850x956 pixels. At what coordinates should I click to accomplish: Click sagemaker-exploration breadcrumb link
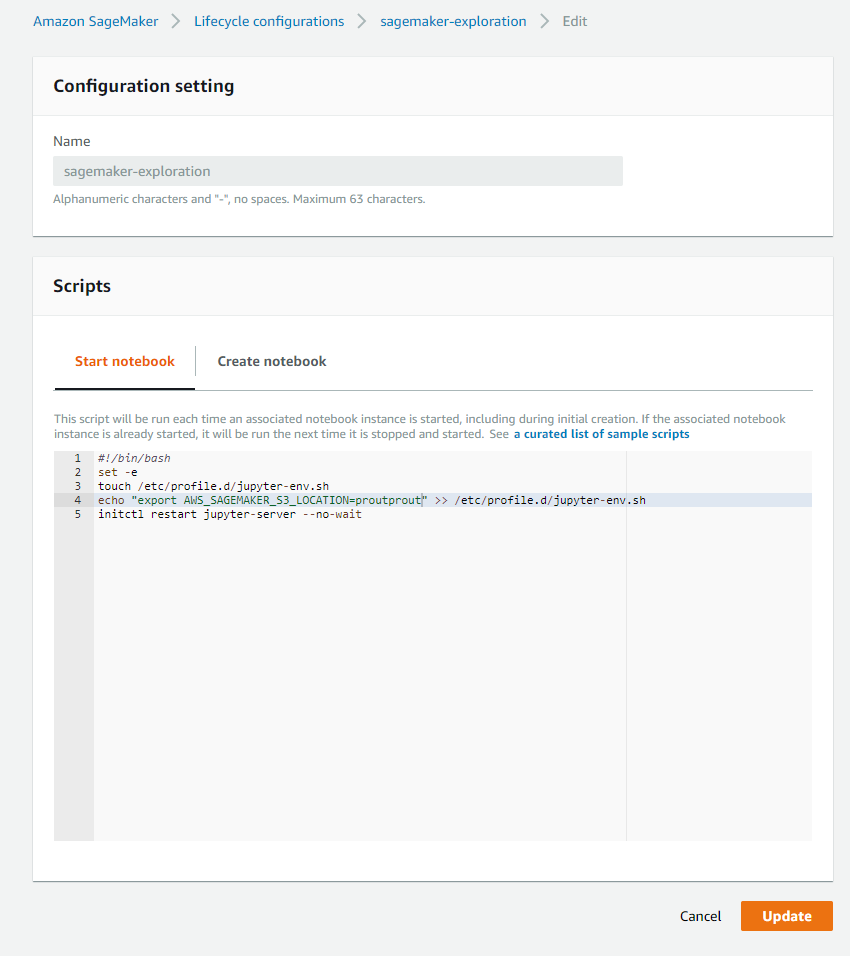click(453, 21)
